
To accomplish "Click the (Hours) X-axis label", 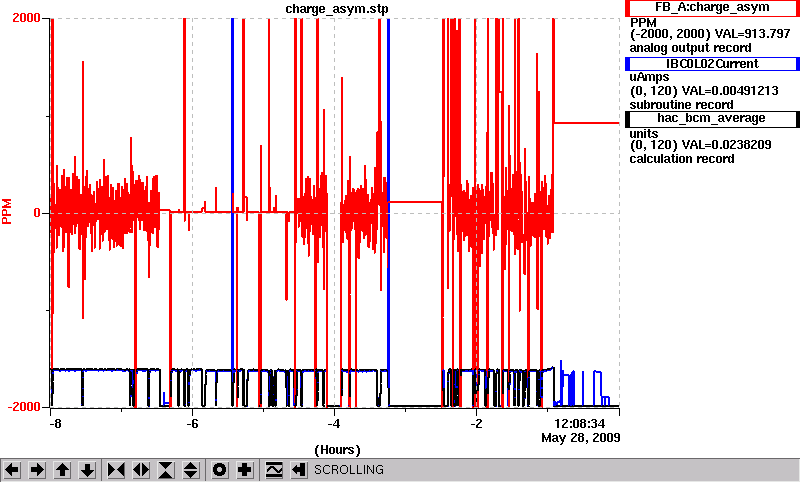I will coord(337,450).
